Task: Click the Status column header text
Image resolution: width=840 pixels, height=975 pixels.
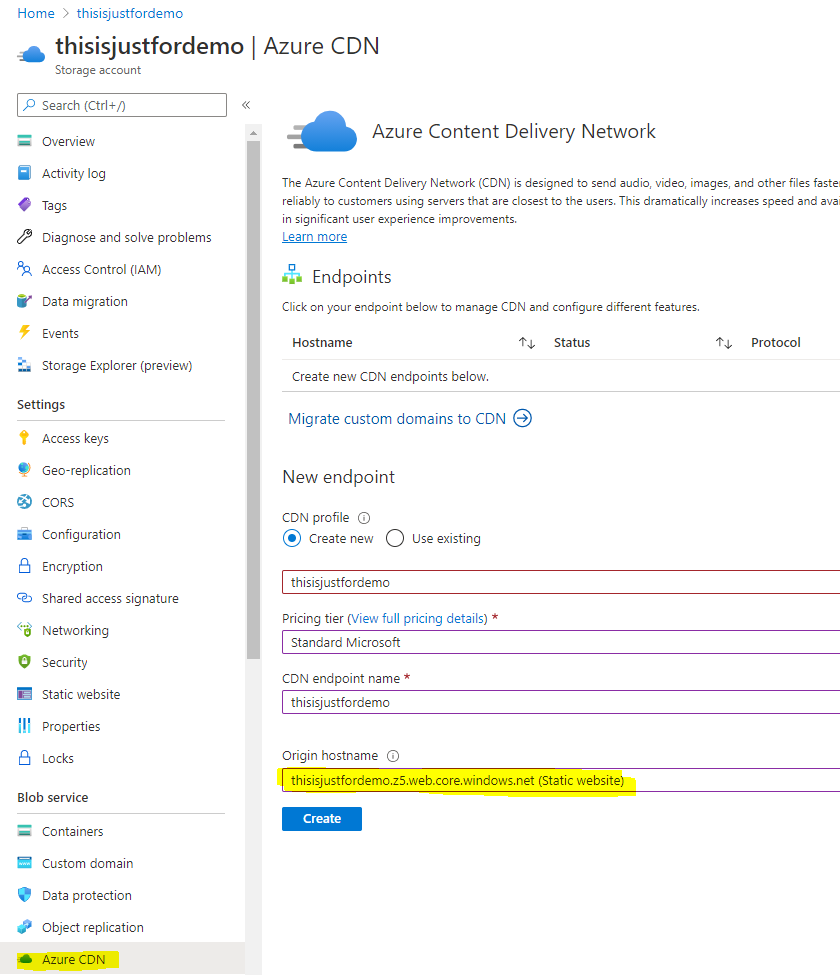Action: [x=572, y=343]
